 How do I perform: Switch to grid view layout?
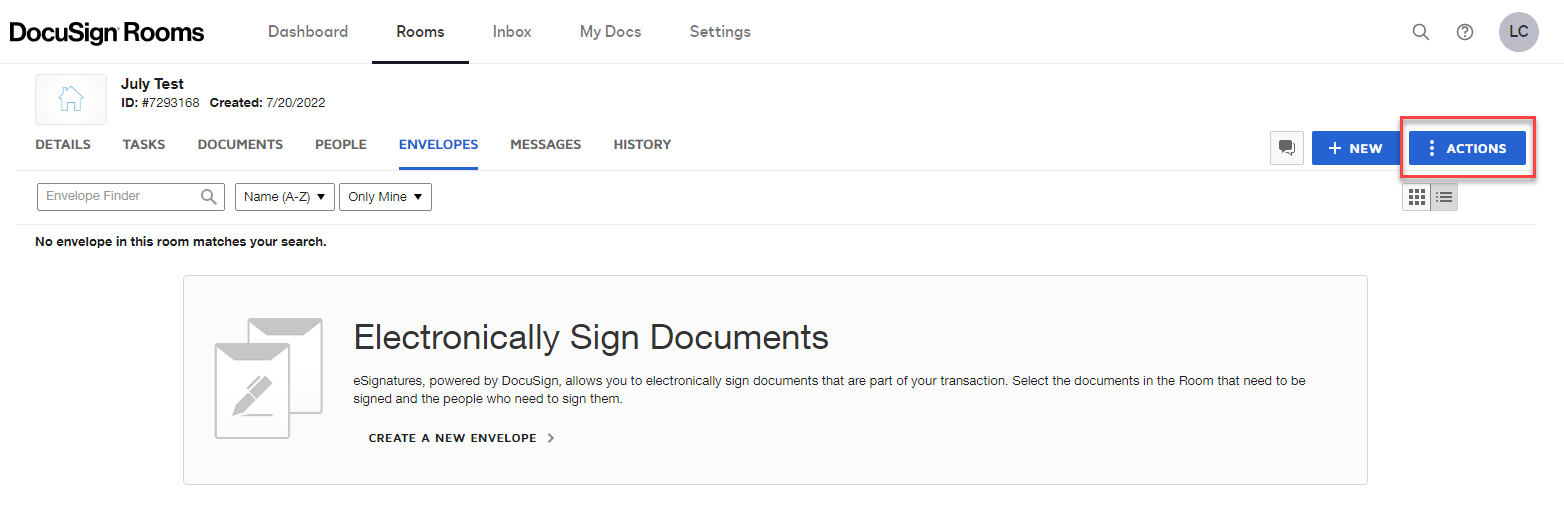[1416, 197]
